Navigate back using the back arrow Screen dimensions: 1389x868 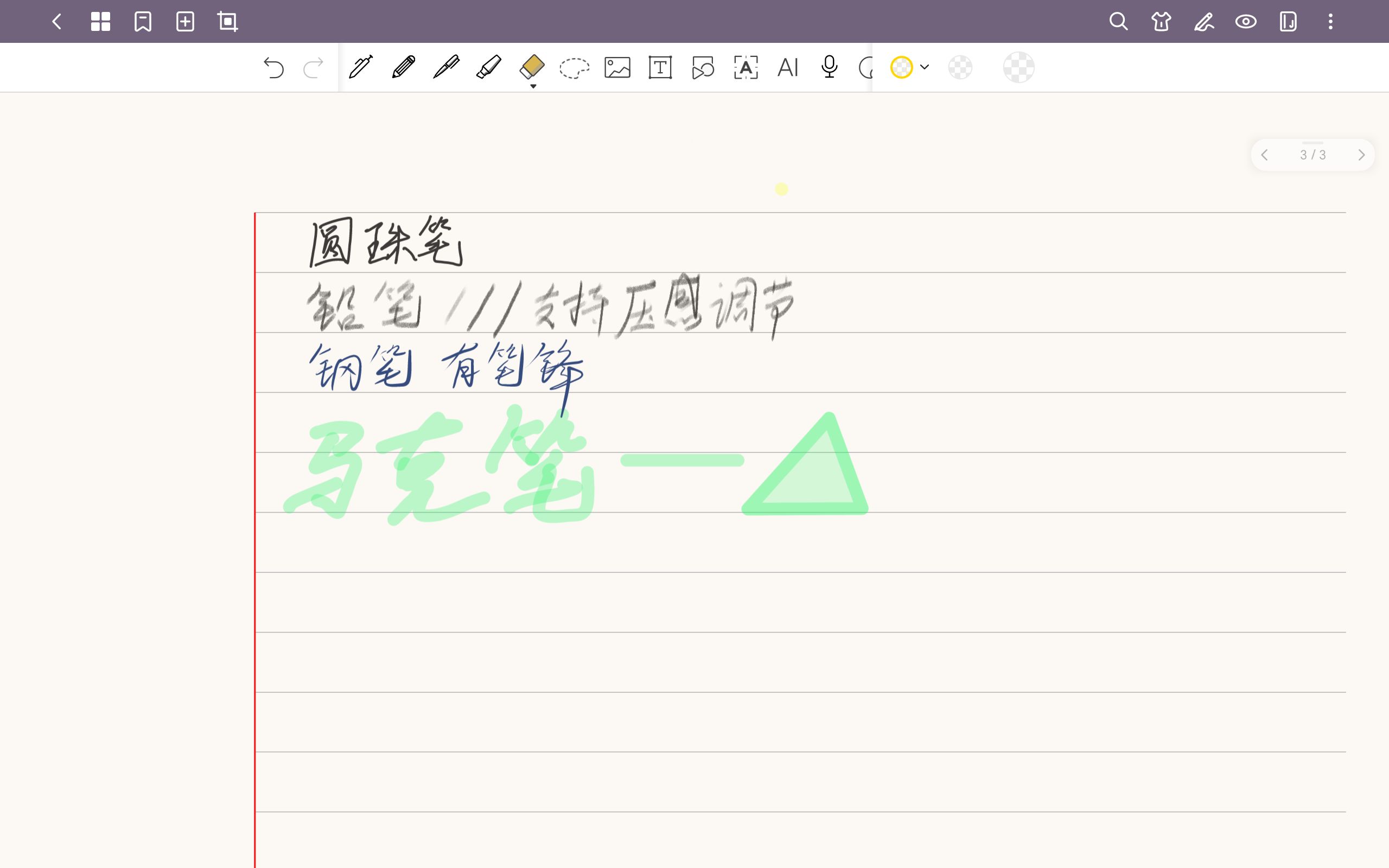coord(57,21)
